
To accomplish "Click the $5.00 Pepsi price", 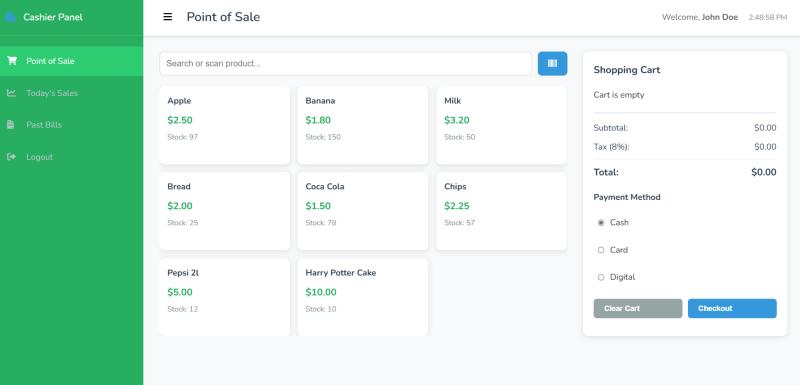I will 180,292.
